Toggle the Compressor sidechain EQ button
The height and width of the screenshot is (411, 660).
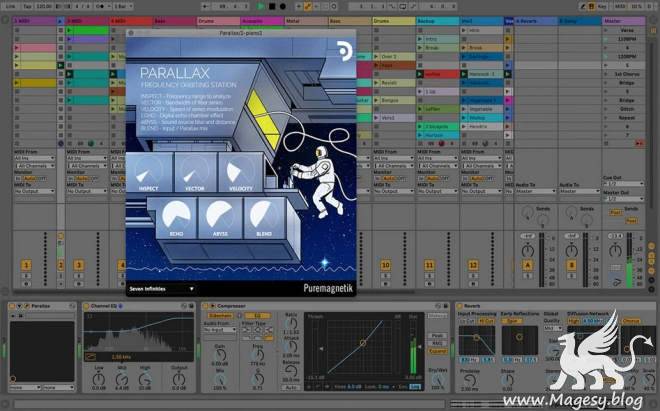[257, 315]
